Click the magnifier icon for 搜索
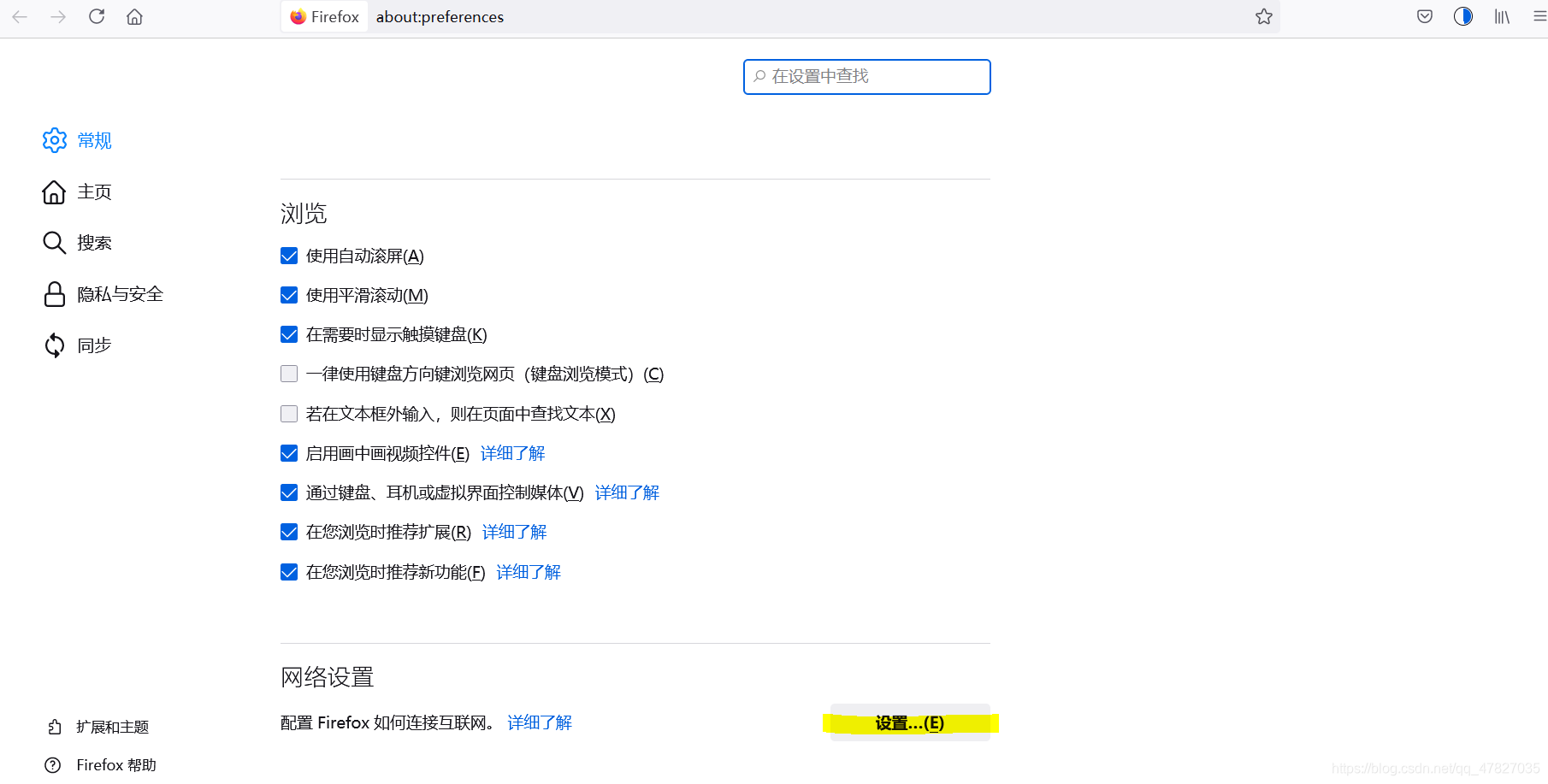 pos(54,243)
